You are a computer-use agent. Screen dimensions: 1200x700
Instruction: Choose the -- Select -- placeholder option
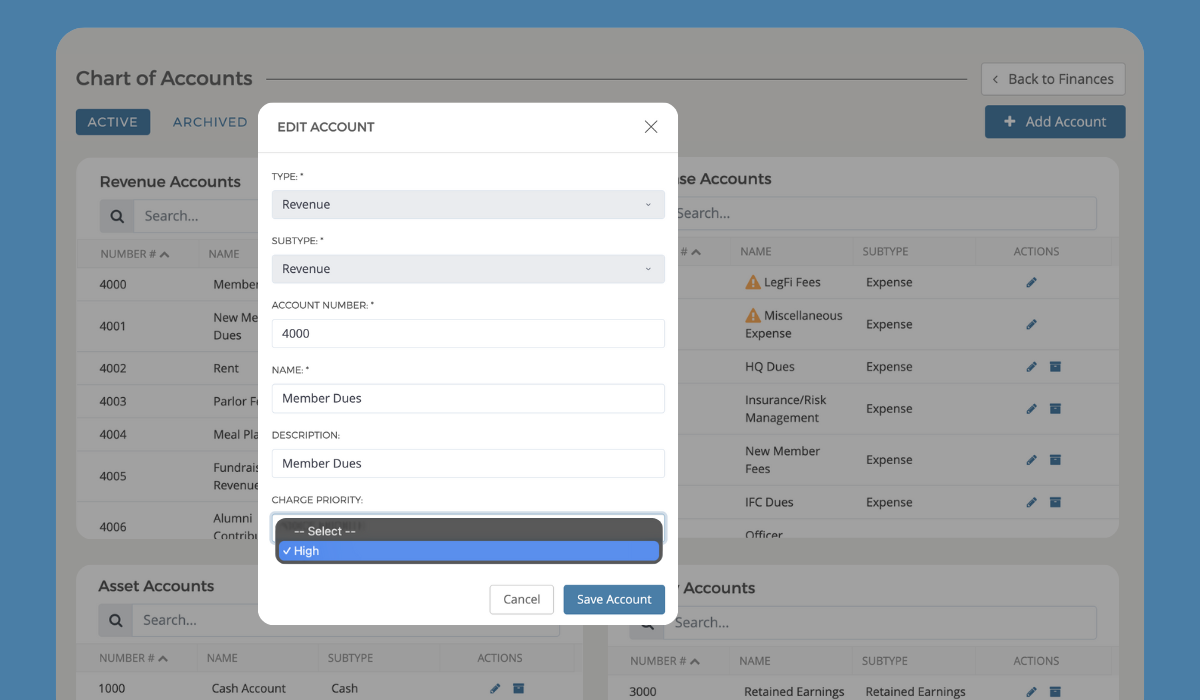click(468, 530)
